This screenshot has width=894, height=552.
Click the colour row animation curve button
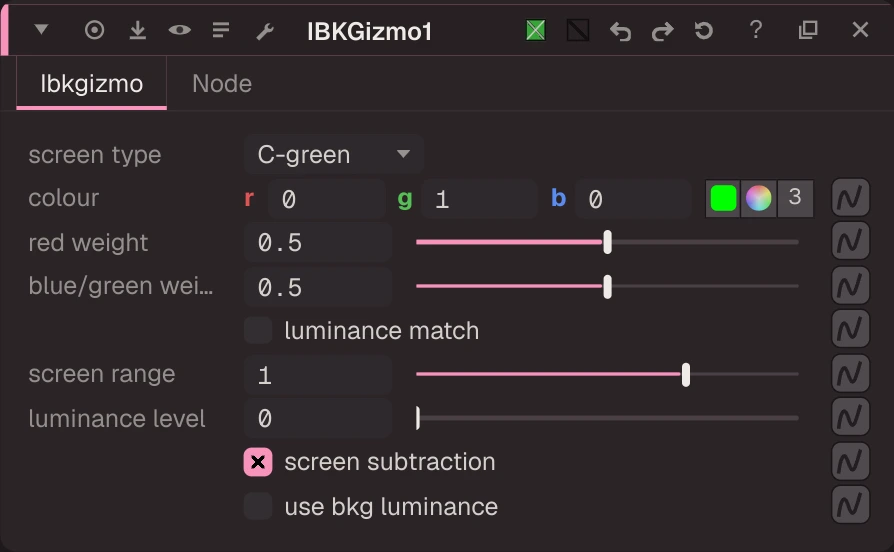pos(850,198)
